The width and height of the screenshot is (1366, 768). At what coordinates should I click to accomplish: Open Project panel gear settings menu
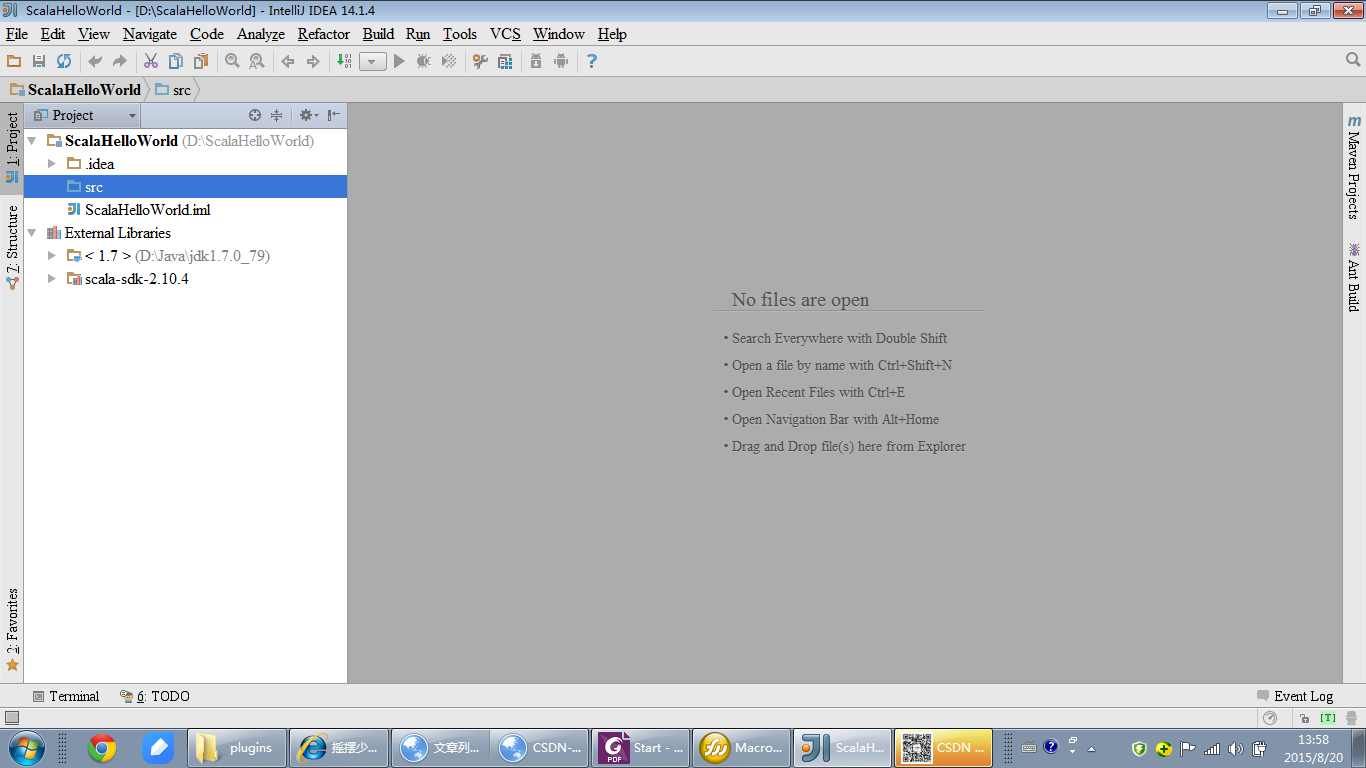[308, 115]
